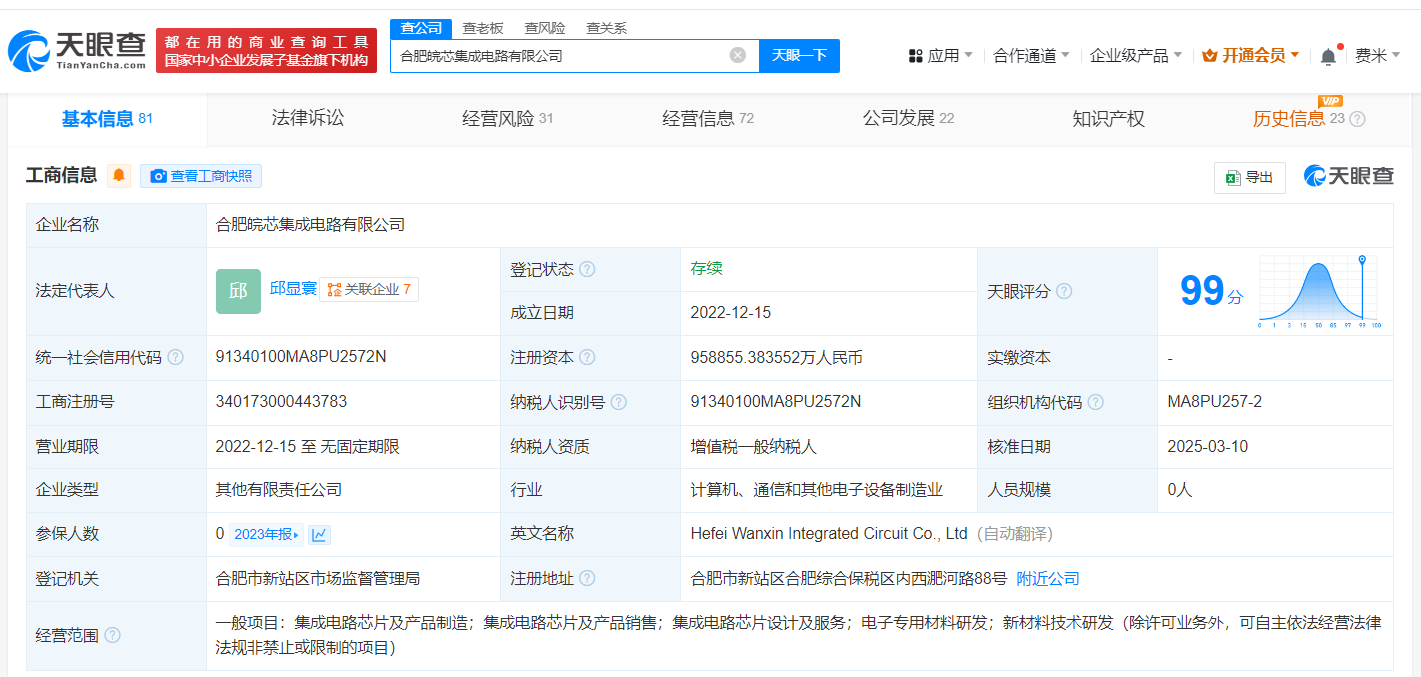This screenshot has width=1421, height=677.
Task: Click the TianYanCha logo in the header
Action: click(x=77, y=50)
